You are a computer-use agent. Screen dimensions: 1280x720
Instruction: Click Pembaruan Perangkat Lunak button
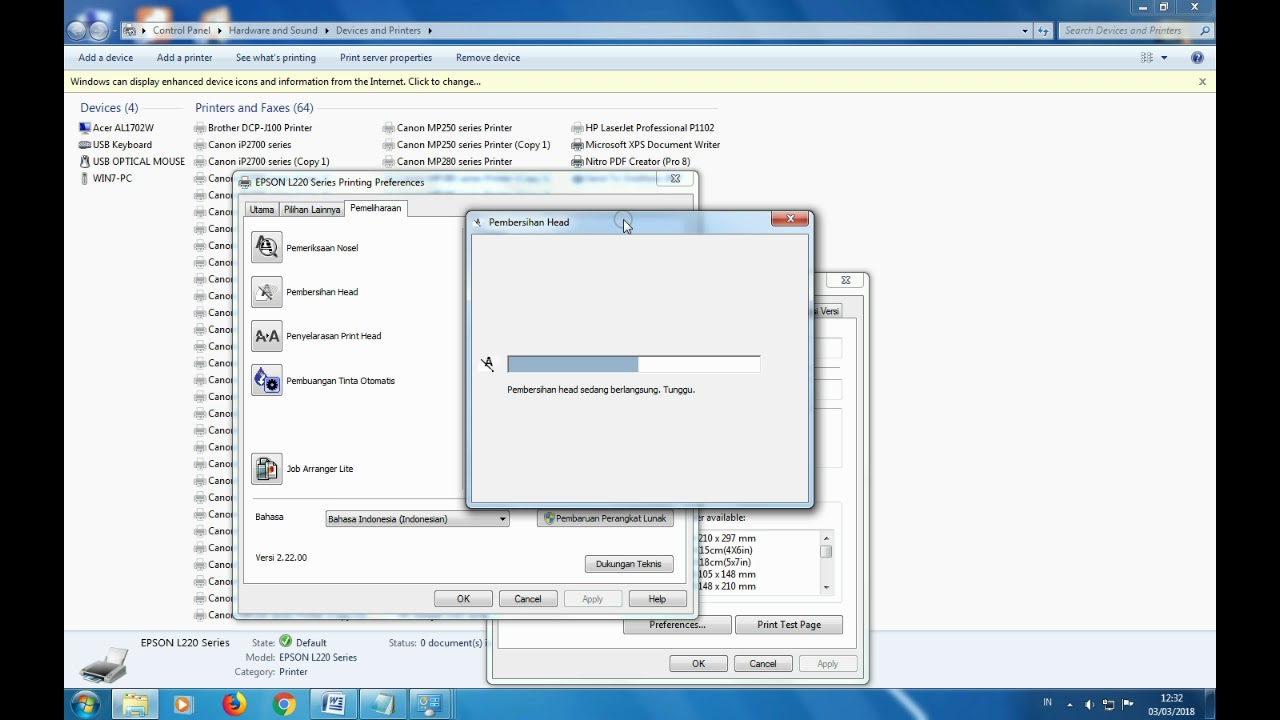tap(605, 518)
